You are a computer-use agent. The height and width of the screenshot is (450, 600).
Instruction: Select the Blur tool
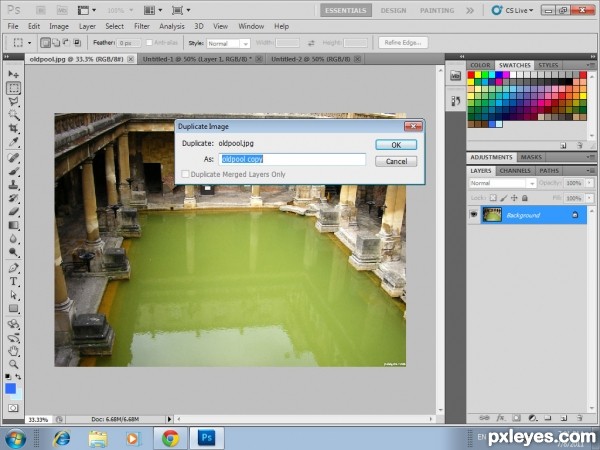pos(13,239)
